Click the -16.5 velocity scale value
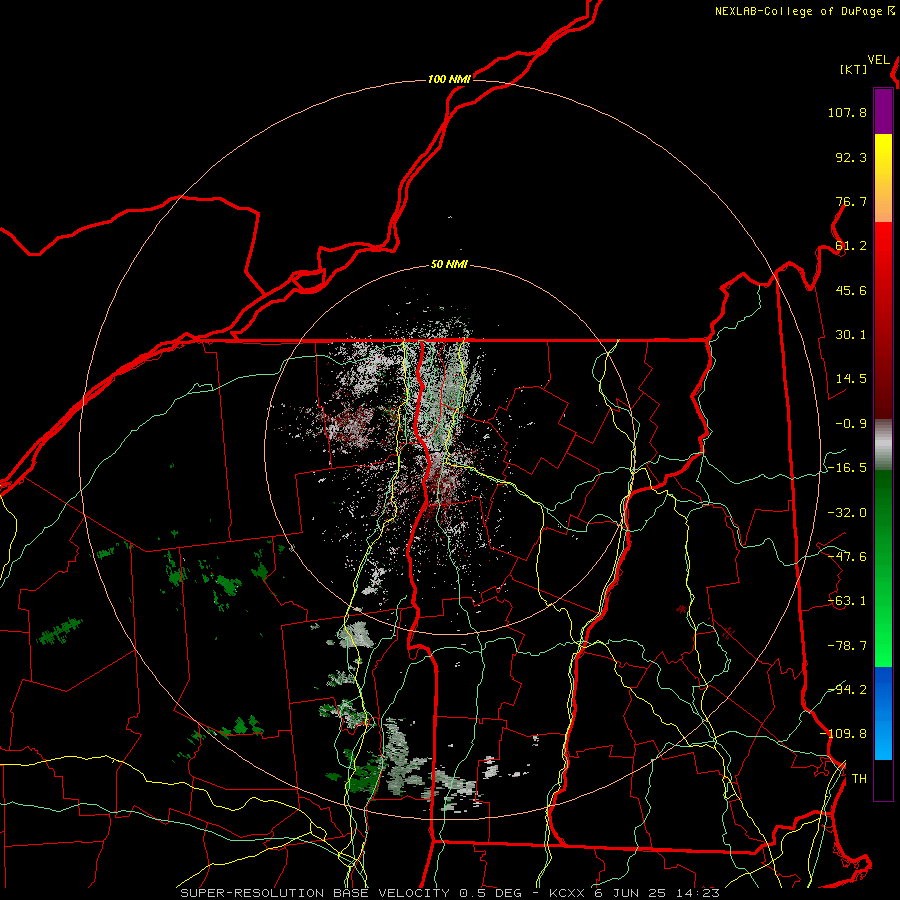Image resolution: width=900 pixels, height=900 pixels. point(847,468)
